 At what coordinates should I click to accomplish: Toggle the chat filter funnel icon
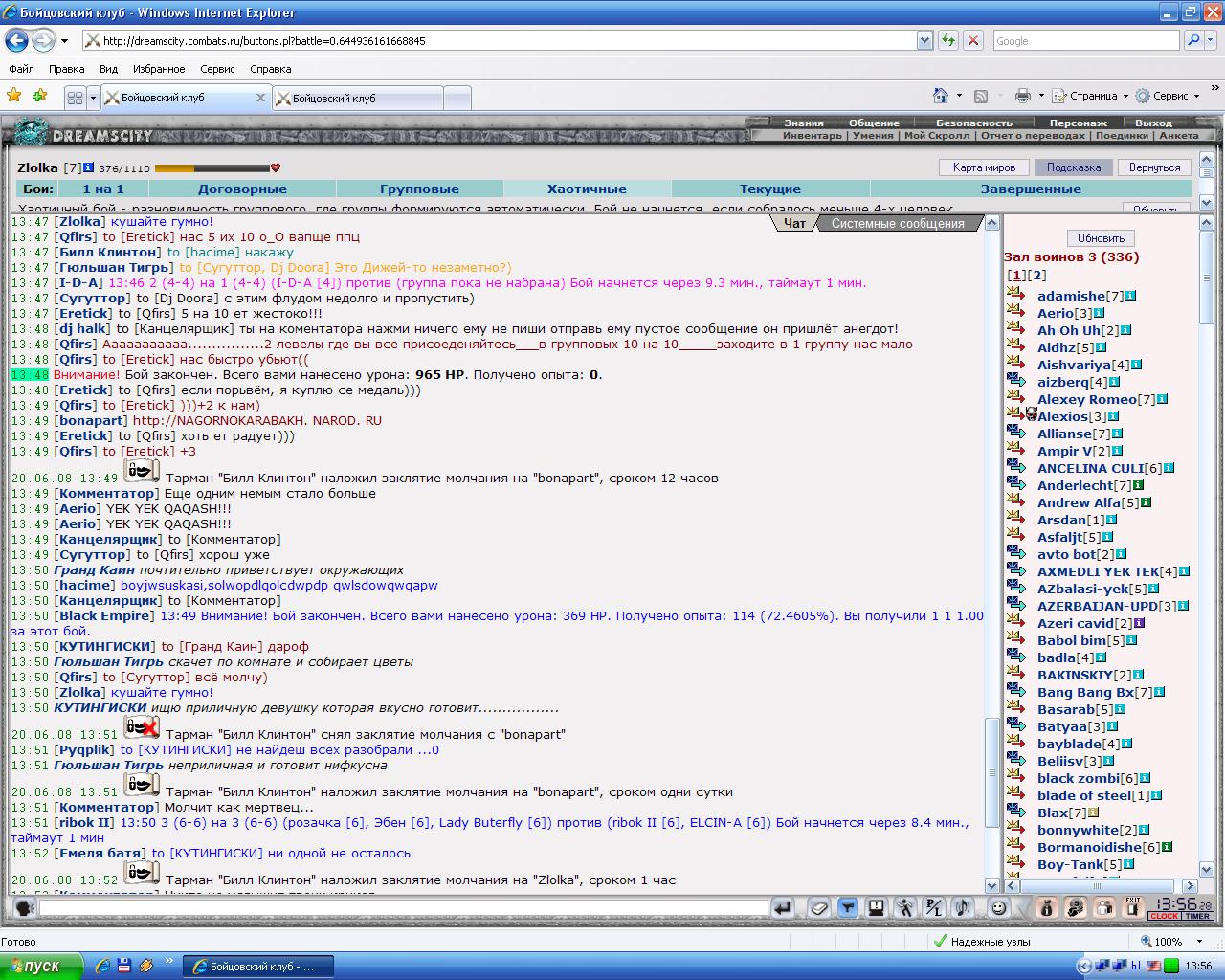coord(847,907)
